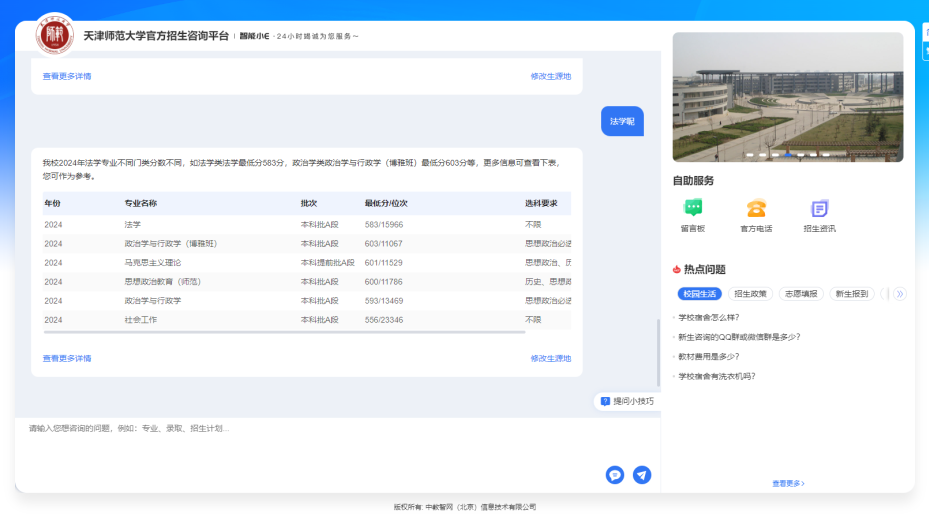
Task: Click 修改生源地 below the 法学 score table
Action: tap(550, 358)
